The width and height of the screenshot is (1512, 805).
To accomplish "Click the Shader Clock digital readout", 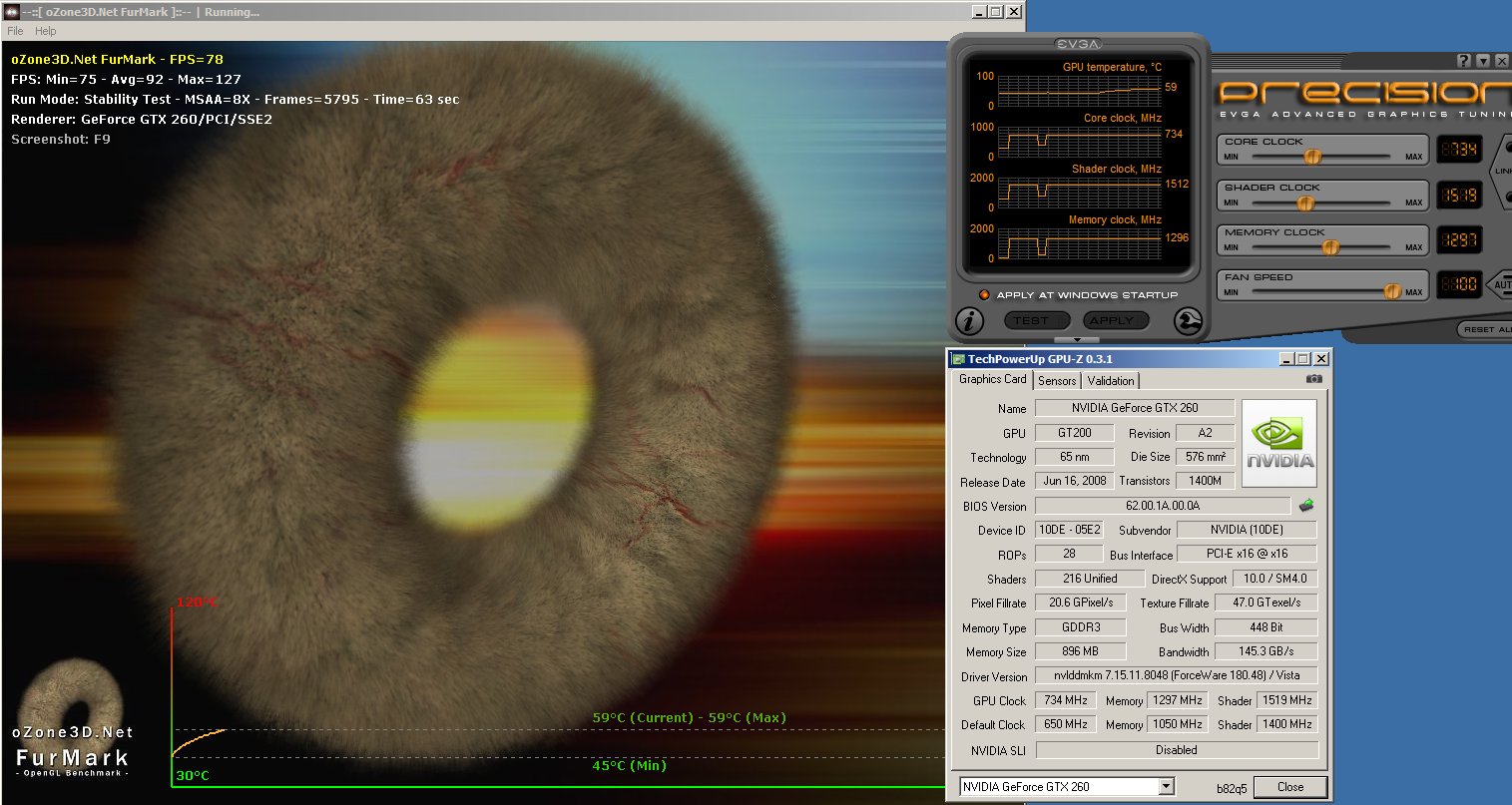I will tap(1459, 195).
